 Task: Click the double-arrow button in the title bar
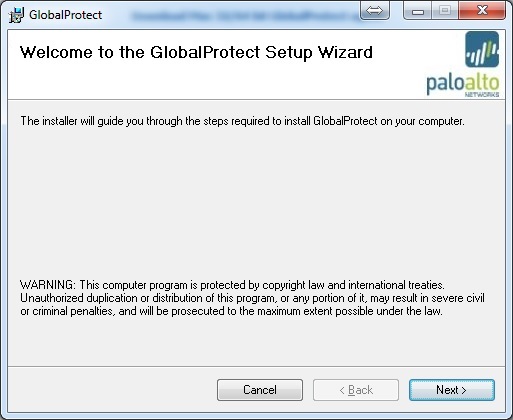(375, 11)
